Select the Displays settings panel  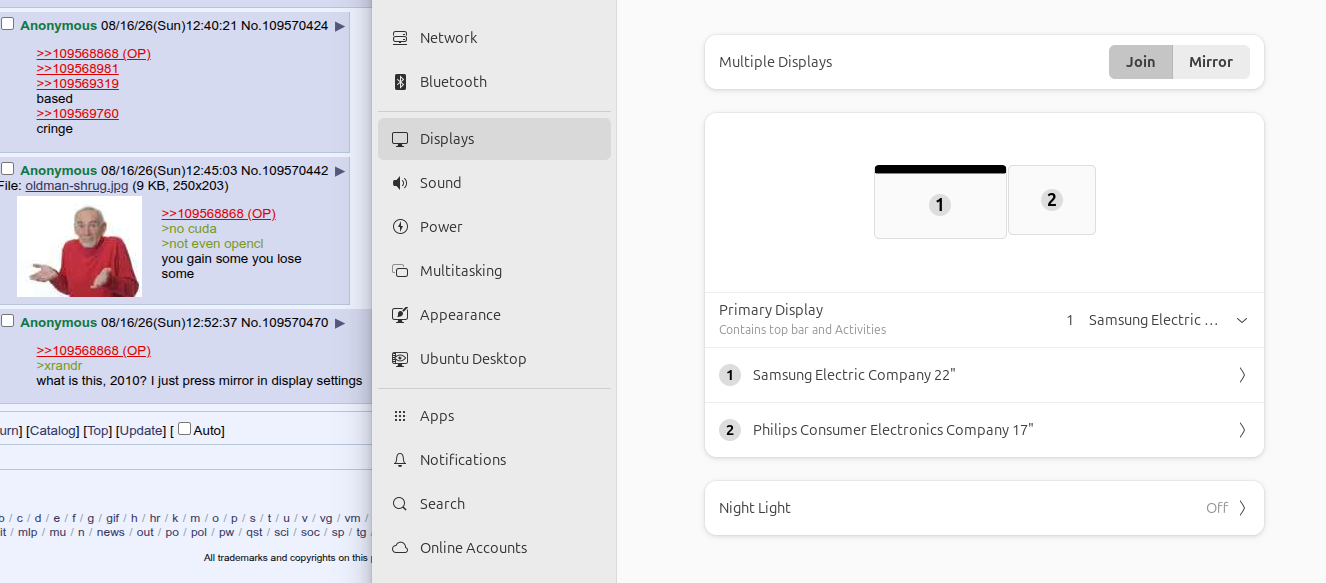(x=494, y=139)
